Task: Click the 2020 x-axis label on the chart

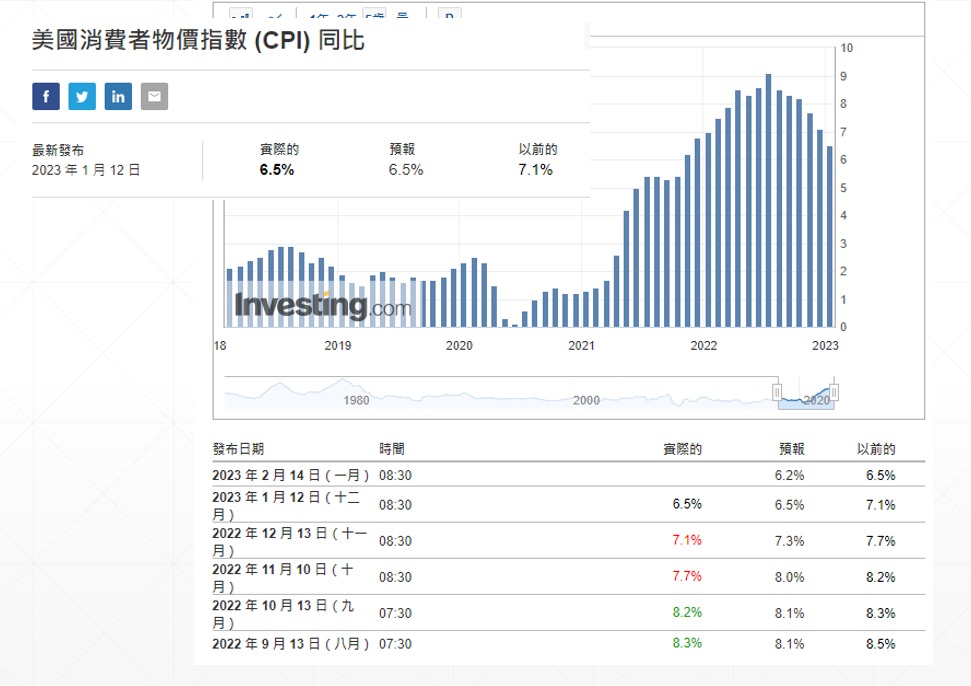Action: pyautogui.click(x=459, y=345)
